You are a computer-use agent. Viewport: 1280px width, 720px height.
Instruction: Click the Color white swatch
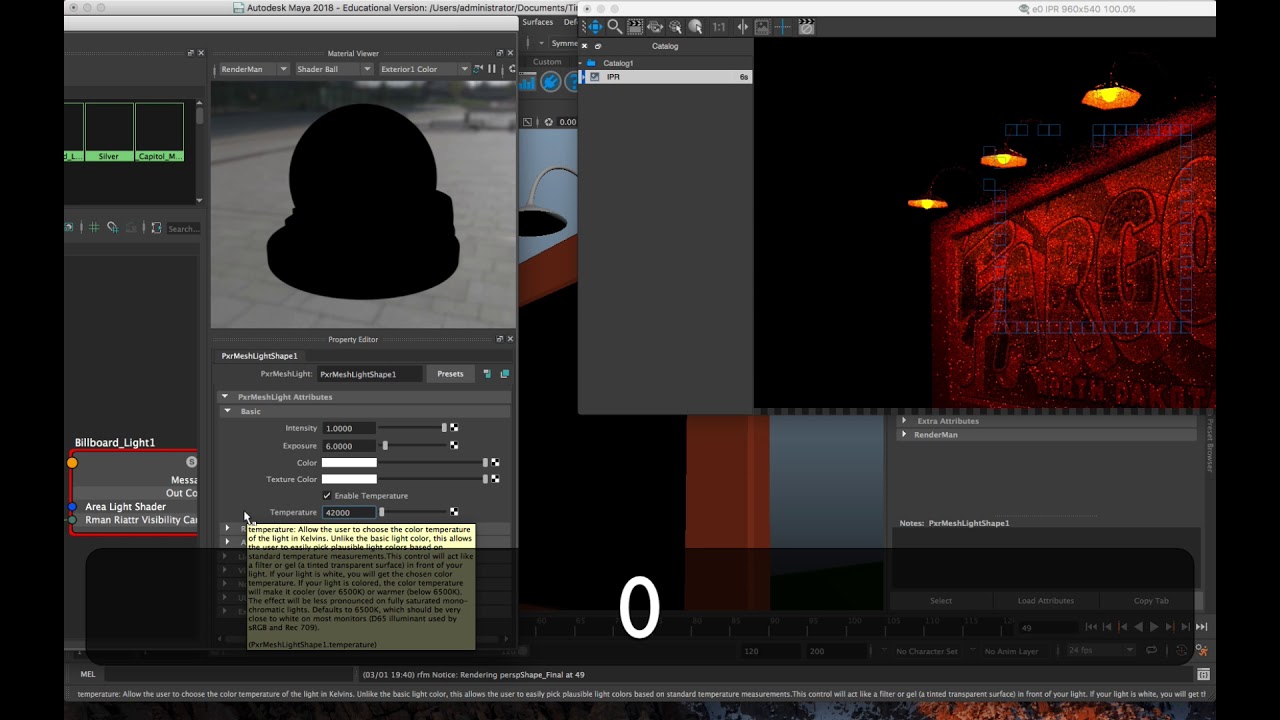click(x=349, y=463)
